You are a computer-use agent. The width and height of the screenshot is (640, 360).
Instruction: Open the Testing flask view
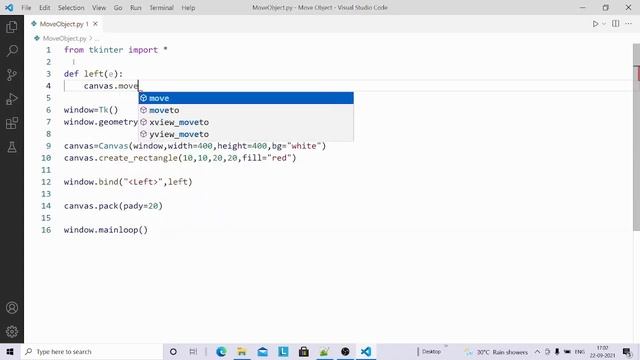12,147
